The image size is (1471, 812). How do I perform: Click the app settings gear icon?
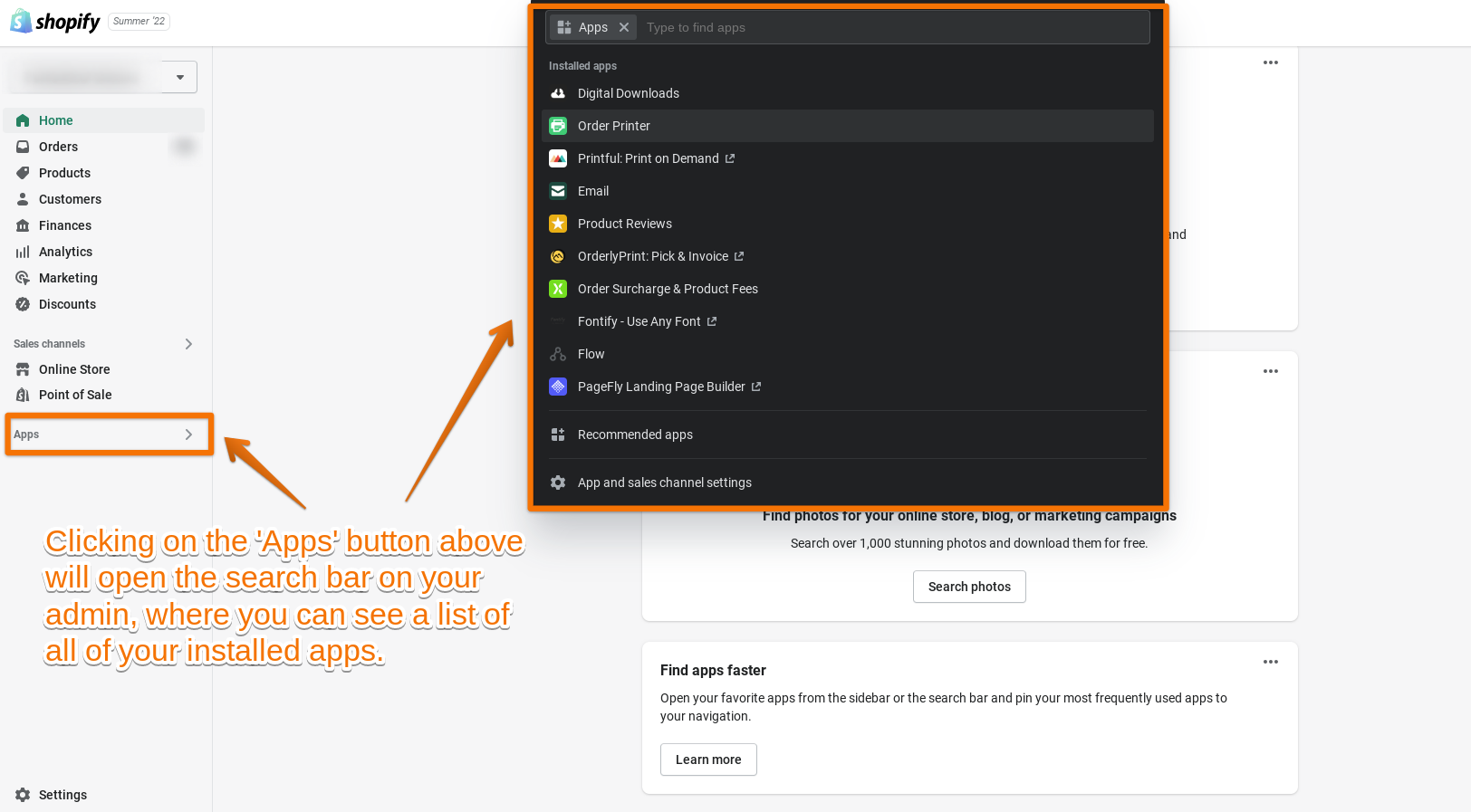[558, 482]
